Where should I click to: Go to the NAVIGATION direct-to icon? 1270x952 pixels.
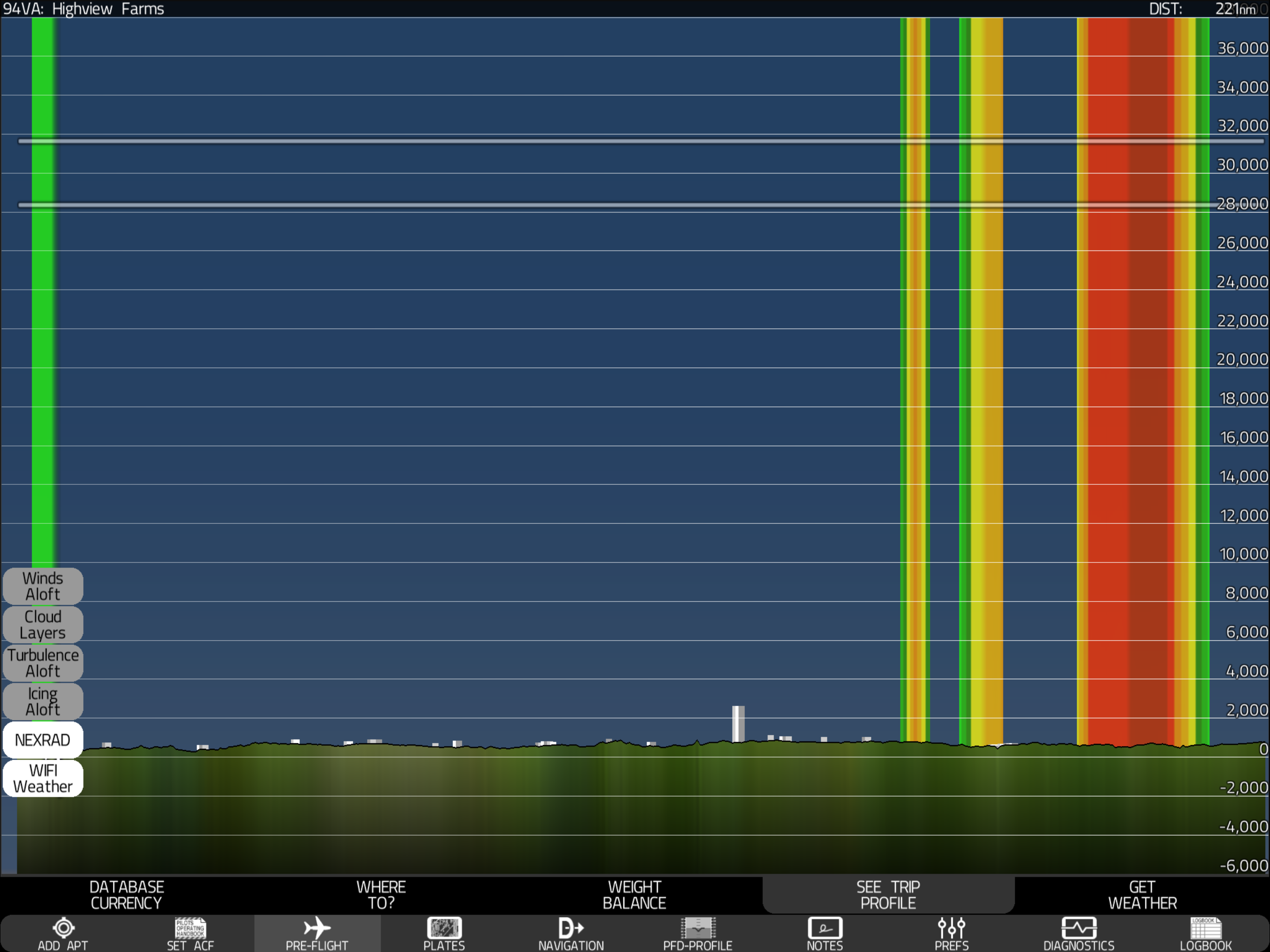pos(571,928)
